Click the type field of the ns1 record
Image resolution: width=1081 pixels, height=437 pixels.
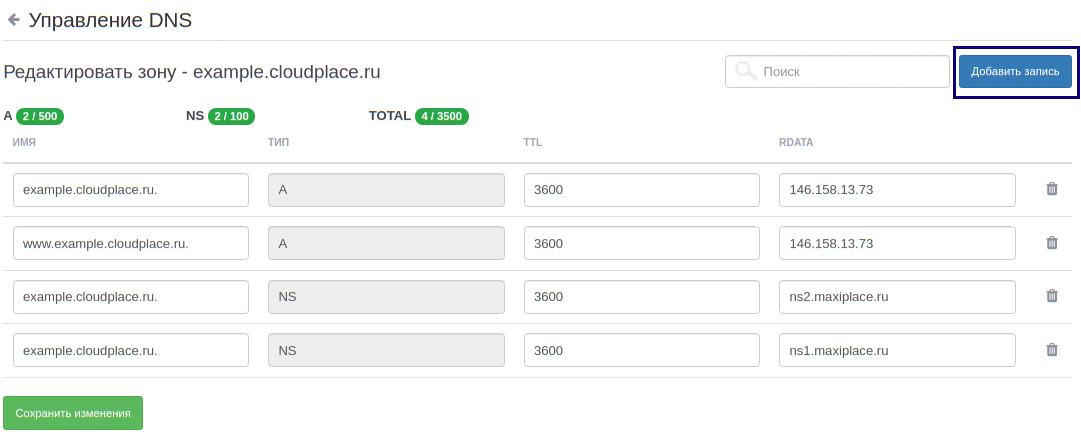386,350
